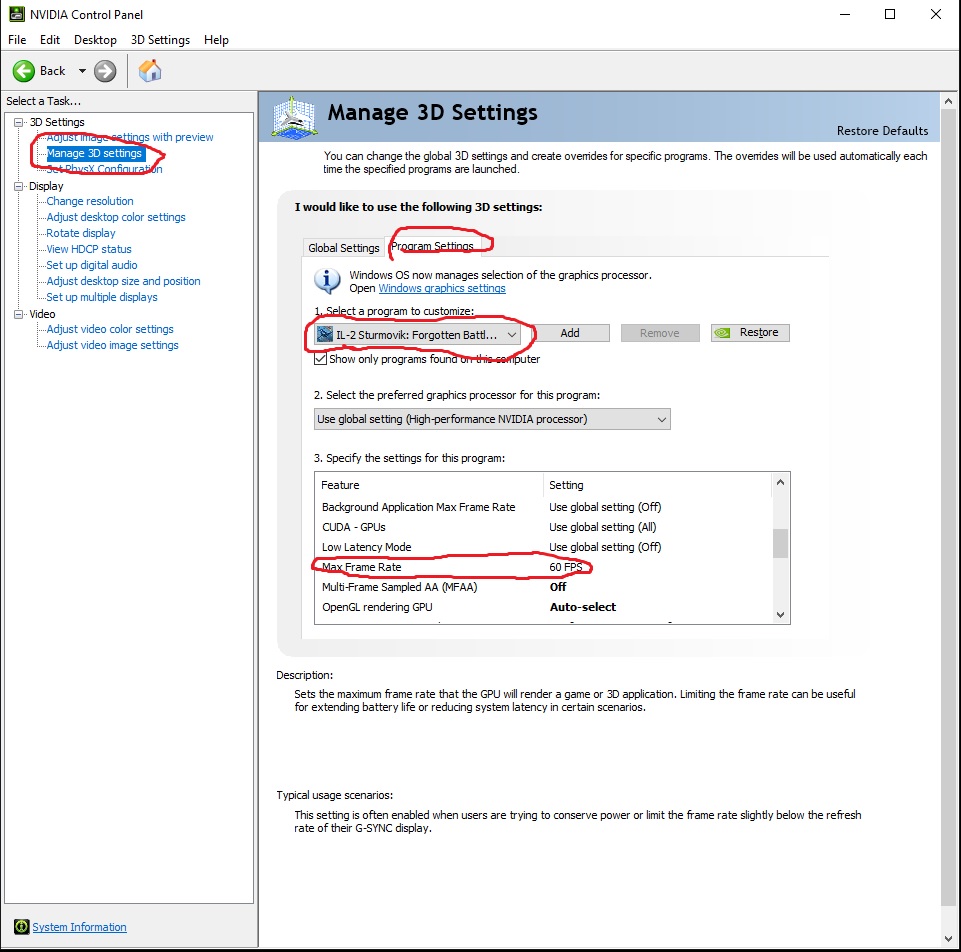Click settings list scroll down arrow
This screenshot has width=961, height=952.
click(x=780, y=614)
